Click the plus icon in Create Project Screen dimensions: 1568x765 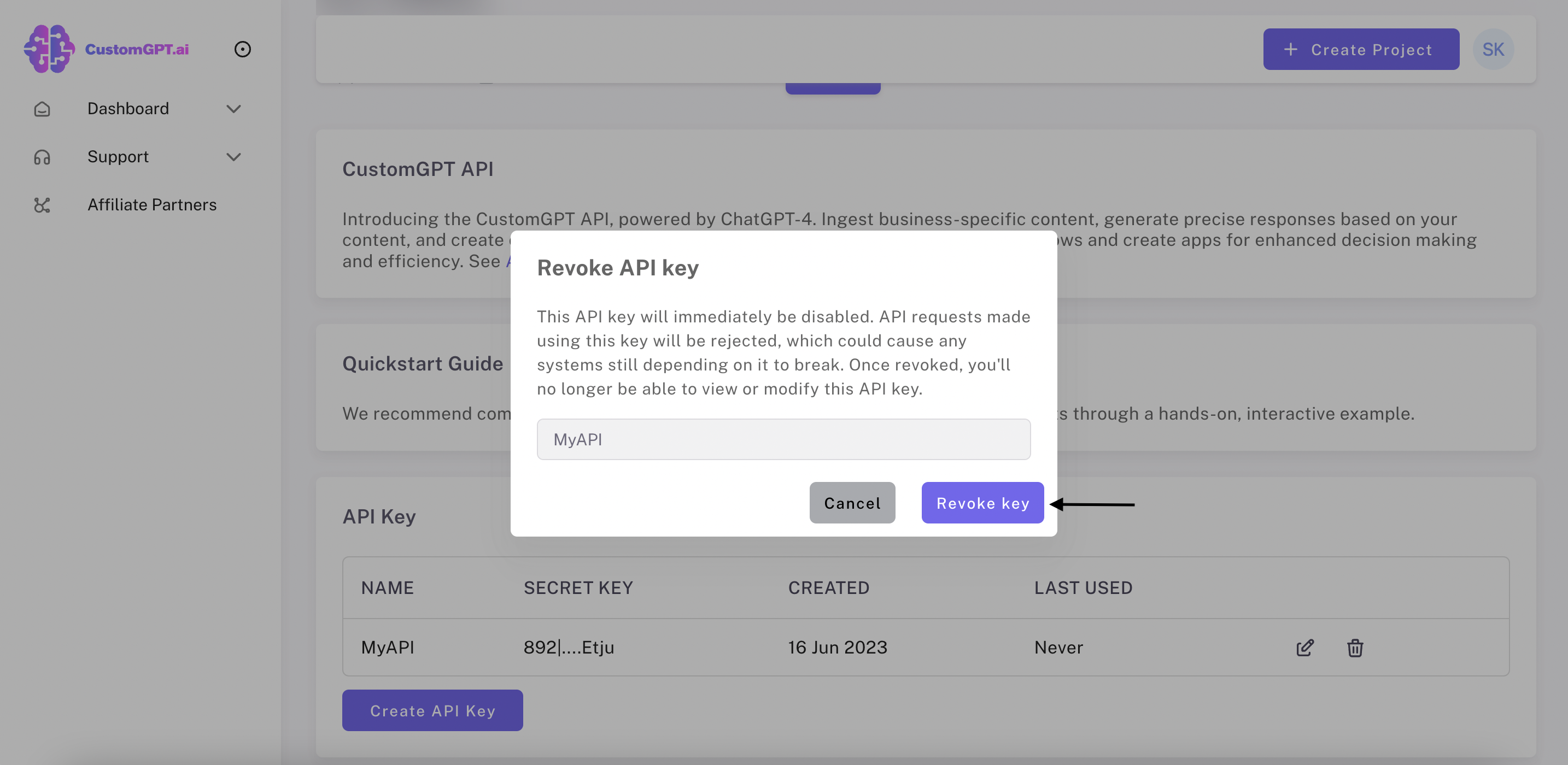(x=1290, y=49)
